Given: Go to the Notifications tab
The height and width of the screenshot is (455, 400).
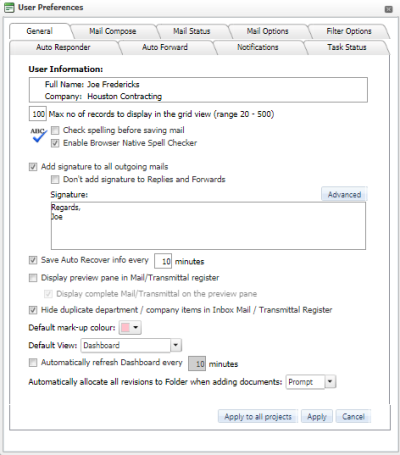Looking at the screenshot, I should point(258,47).
